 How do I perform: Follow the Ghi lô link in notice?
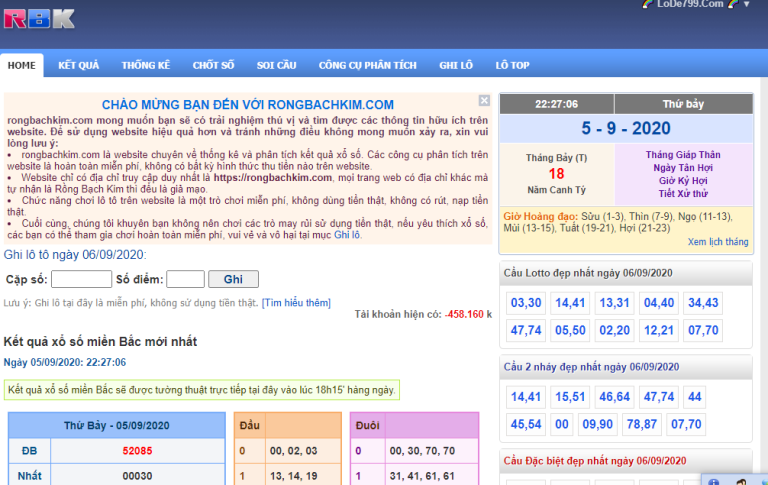point(347,235)
